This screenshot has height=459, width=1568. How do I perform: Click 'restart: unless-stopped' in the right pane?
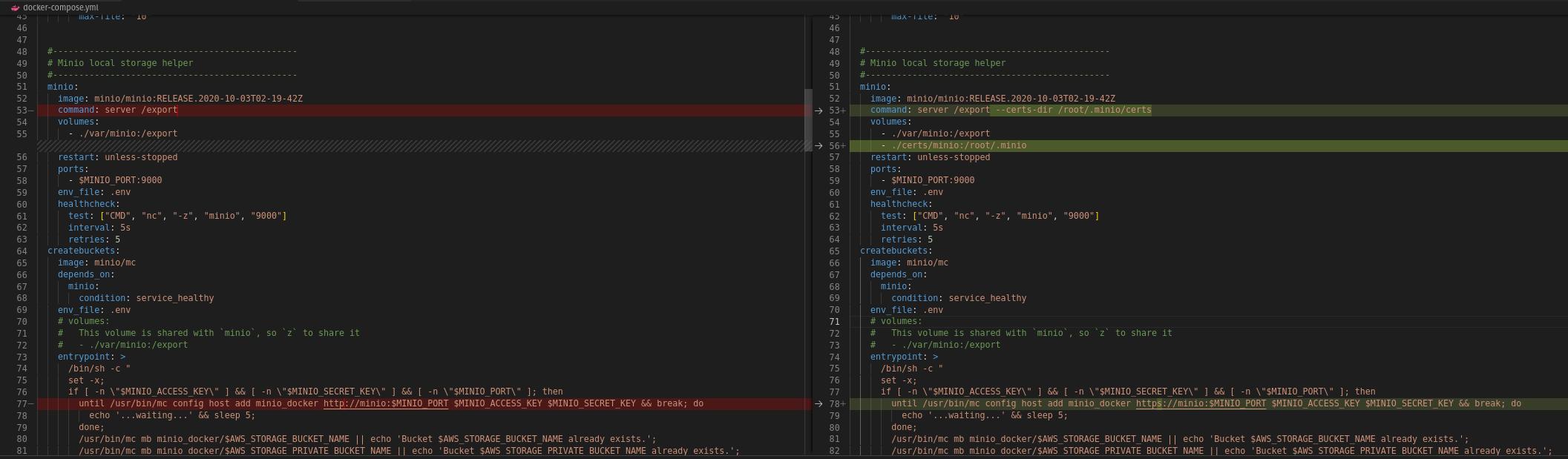(930, 157)
